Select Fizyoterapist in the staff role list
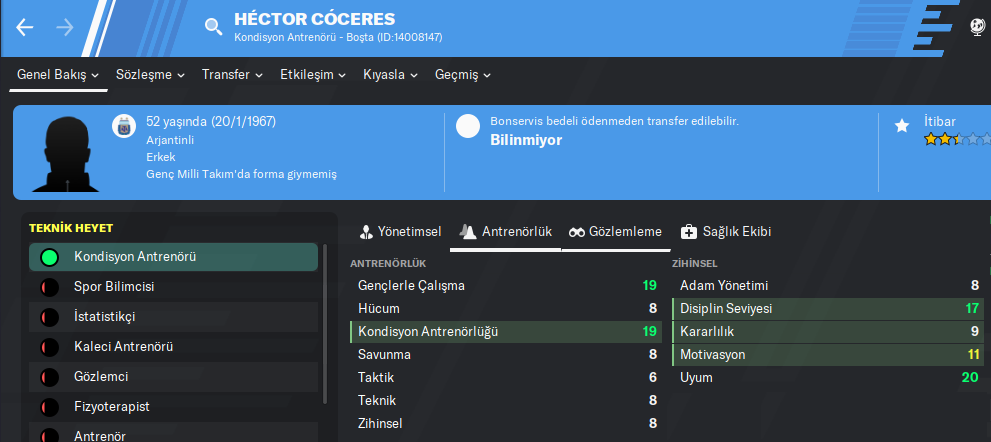The image size is (991, 442). point(113,407)
